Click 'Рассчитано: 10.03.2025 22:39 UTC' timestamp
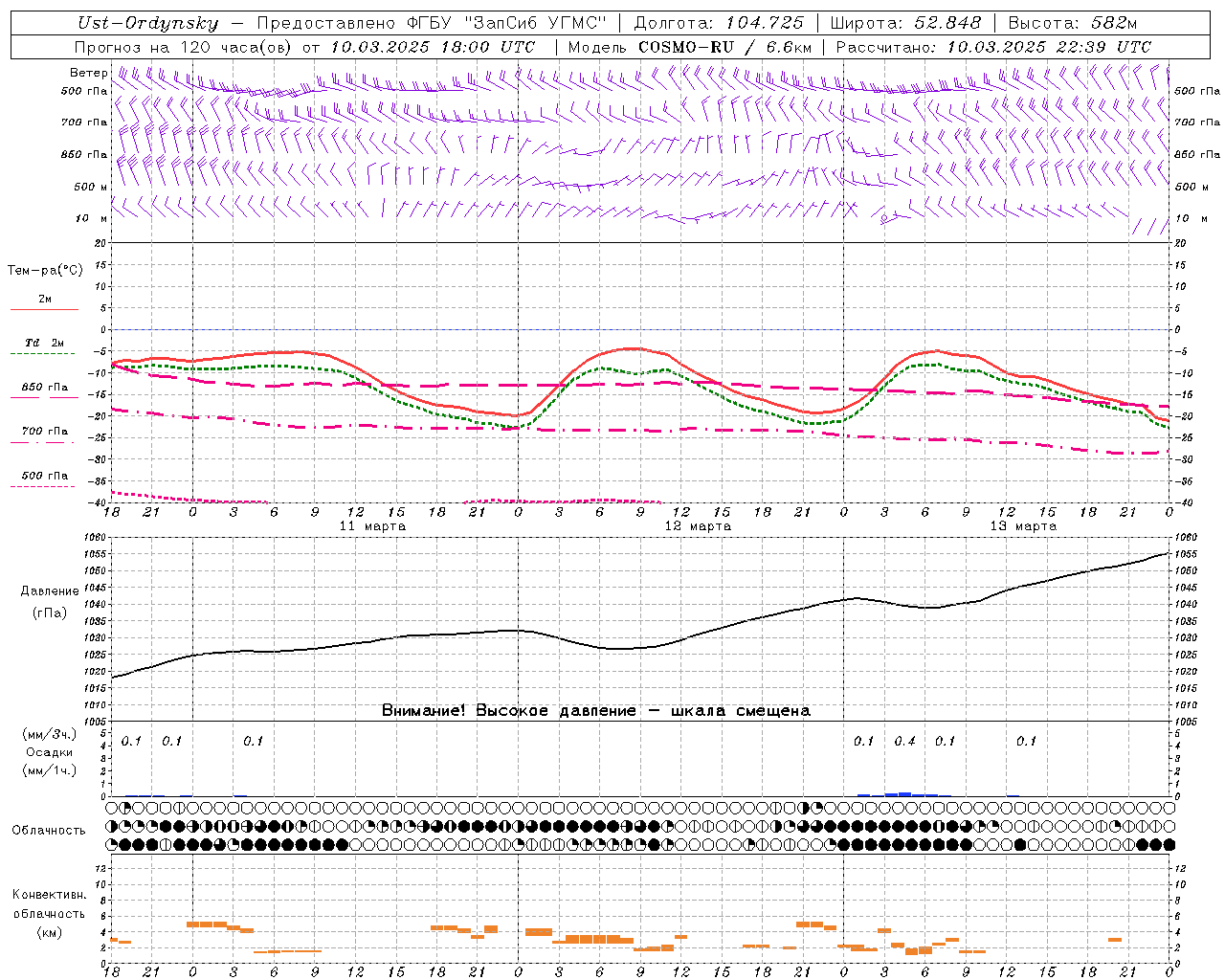Screen dimensions: 1225x980 point(993,47)
